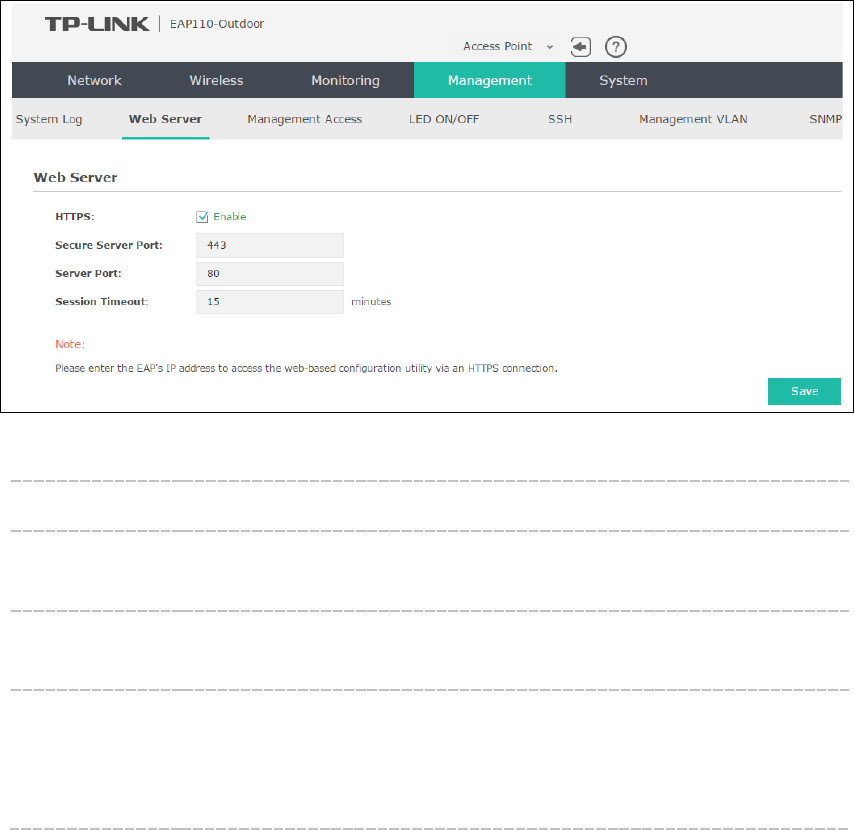The height and width of the screenshot is (830, 854).
Task: Open the System Log subtab
Action: pos(49,119)
